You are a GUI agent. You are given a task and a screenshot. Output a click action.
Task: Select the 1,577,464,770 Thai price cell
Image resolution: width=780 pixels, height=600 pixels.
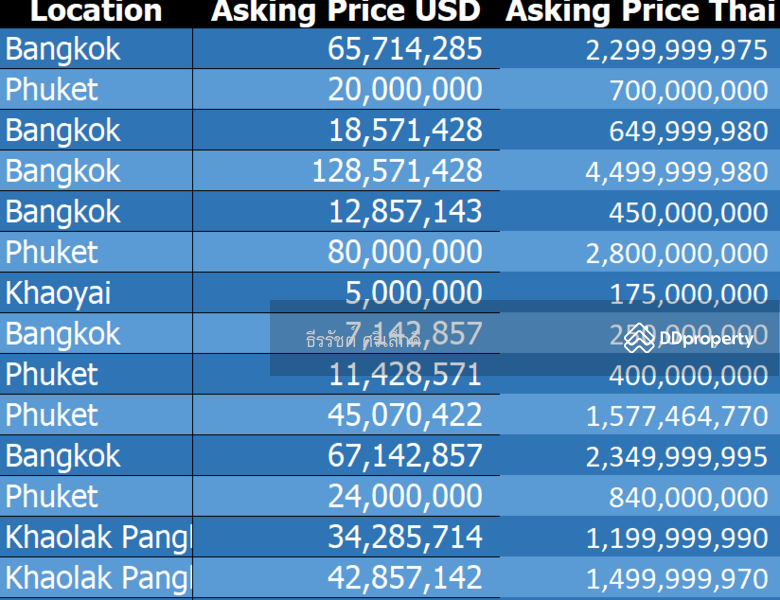(x=640, y=414)
